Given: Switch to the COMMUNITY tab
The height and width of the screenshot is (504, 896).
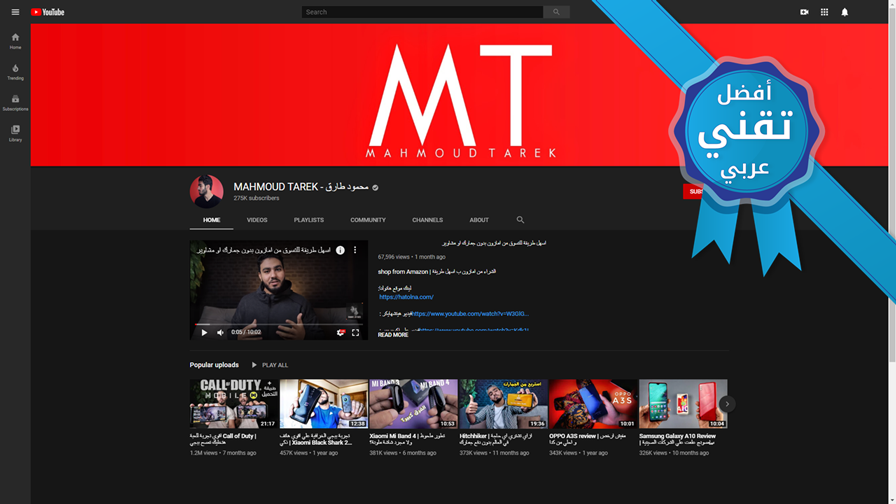Looking at the screenshot, I should pyautogui.click(x=368, y=220).
